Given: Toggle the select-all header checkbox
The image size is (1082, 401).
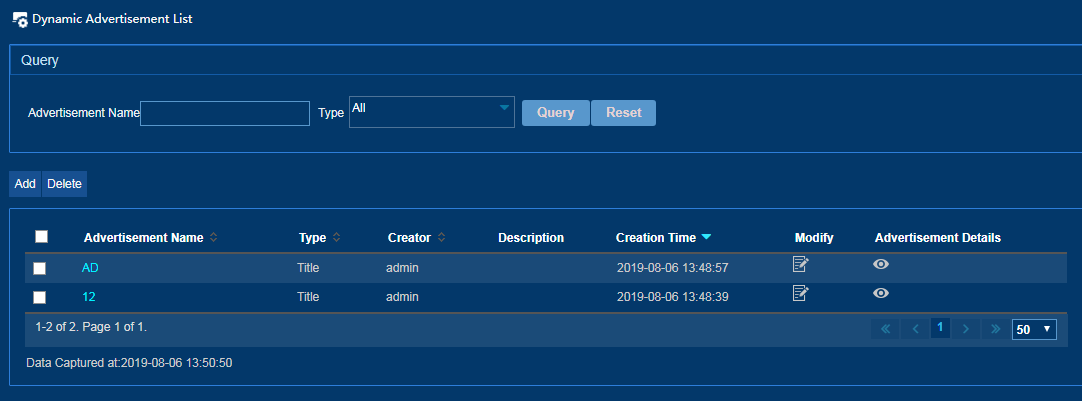Looking at the screenshot, I should coord(41,237).
